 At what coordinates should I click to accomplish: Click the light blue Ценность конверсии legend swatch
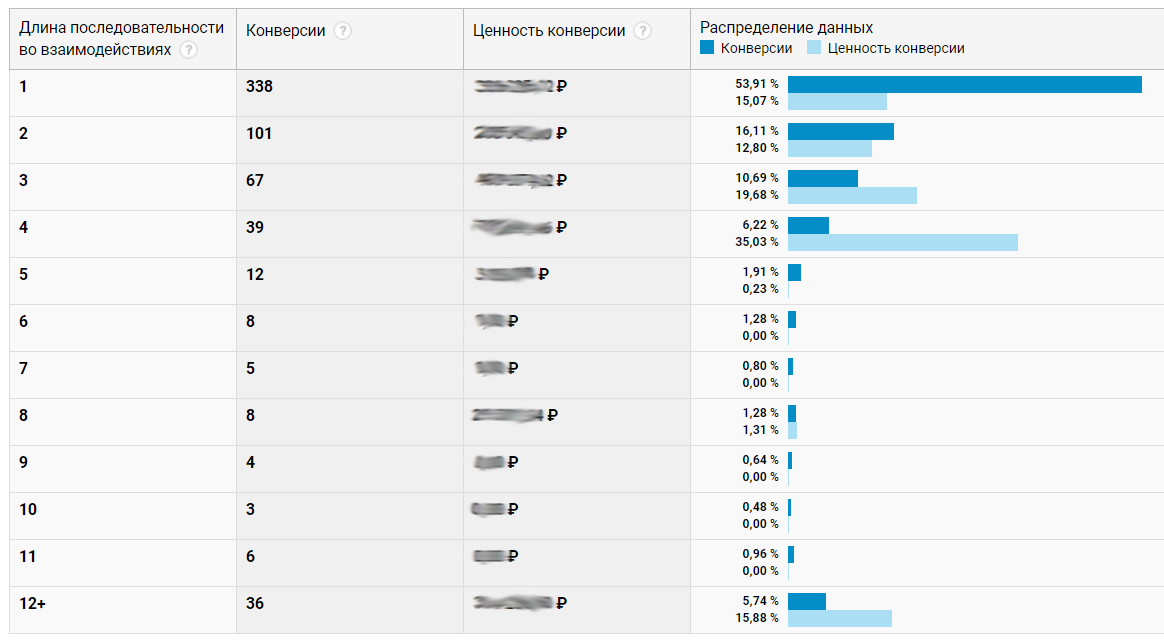[x=814, y=48]
